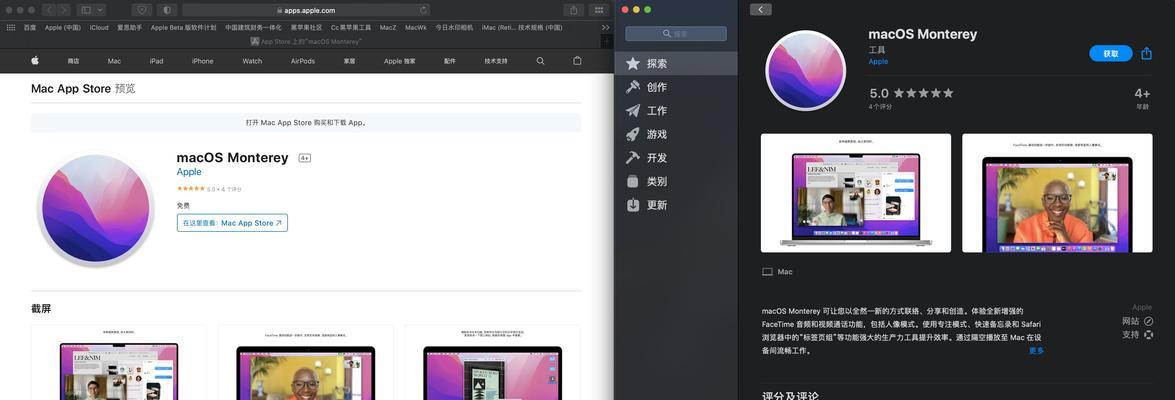Click 在这里查看: Mac App Store button
1175x400 pixels.
point(232,222)
